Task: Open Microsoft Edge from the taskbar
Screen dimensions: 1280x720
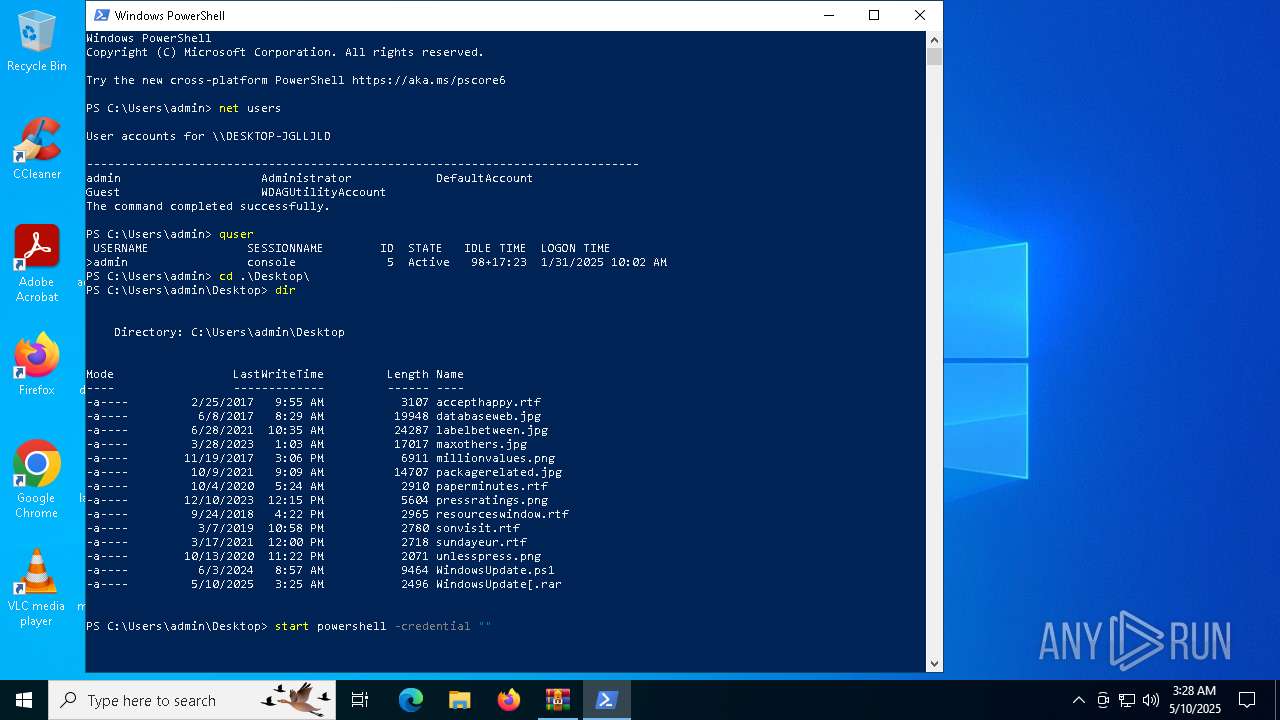Action: click(x=411, y=700)
